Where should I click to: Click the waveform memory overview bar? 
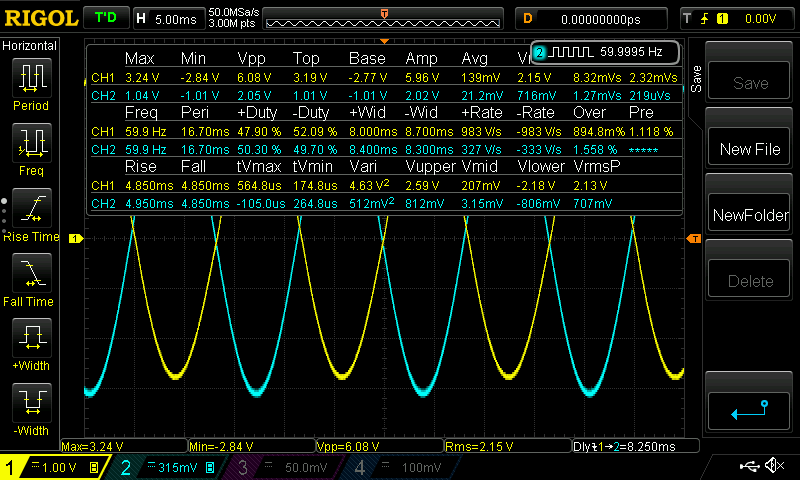384,19
